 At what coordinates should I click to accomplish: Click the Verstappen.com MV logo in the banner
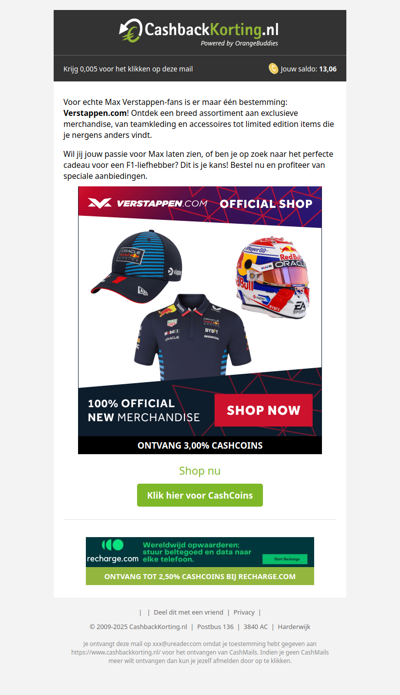[x=99, y=203]
